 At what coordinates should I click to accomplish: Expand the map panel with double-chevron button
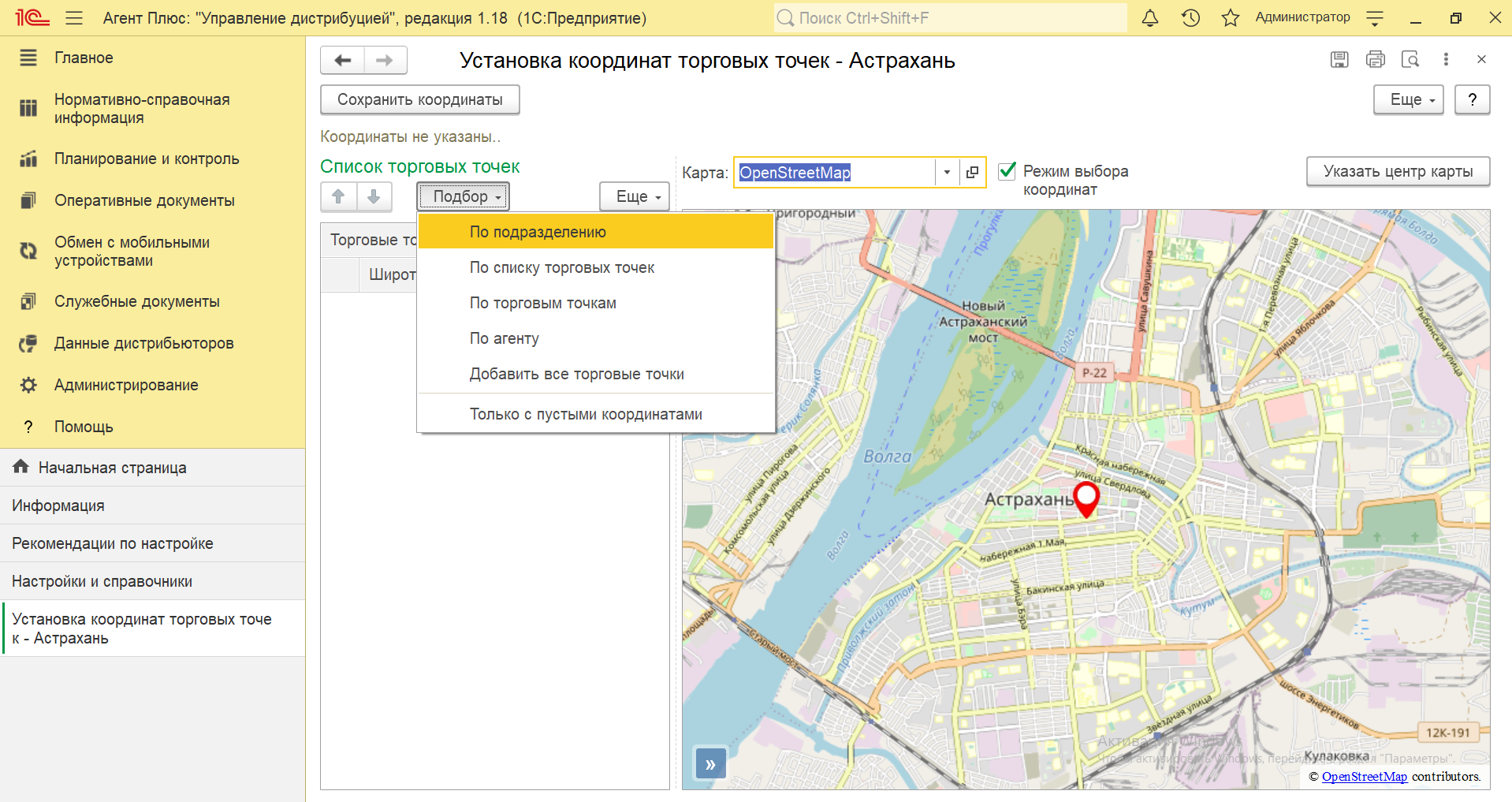[x=710, y=763]
